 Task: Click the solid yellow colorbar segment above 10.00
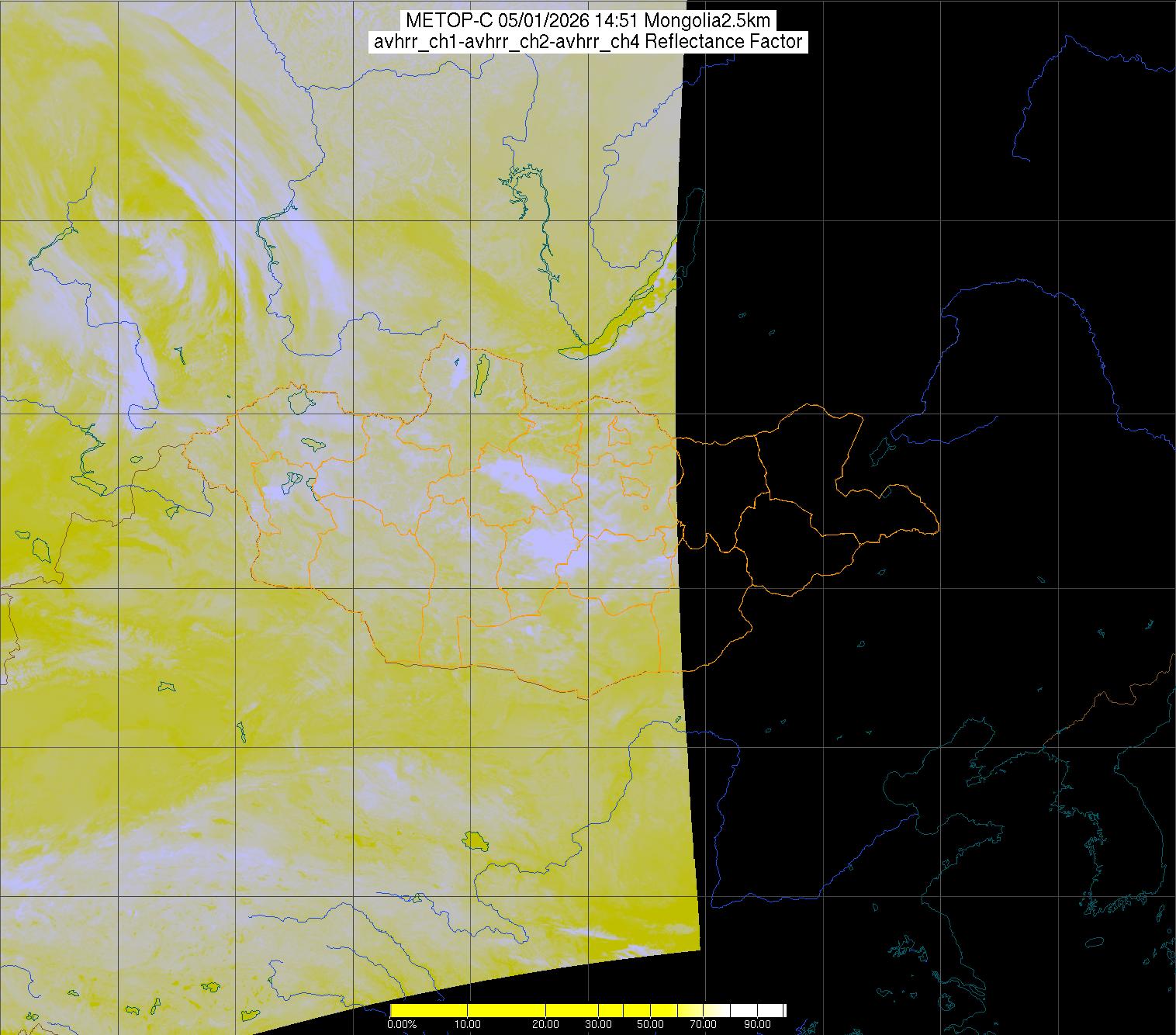[x=468, y=1010]
